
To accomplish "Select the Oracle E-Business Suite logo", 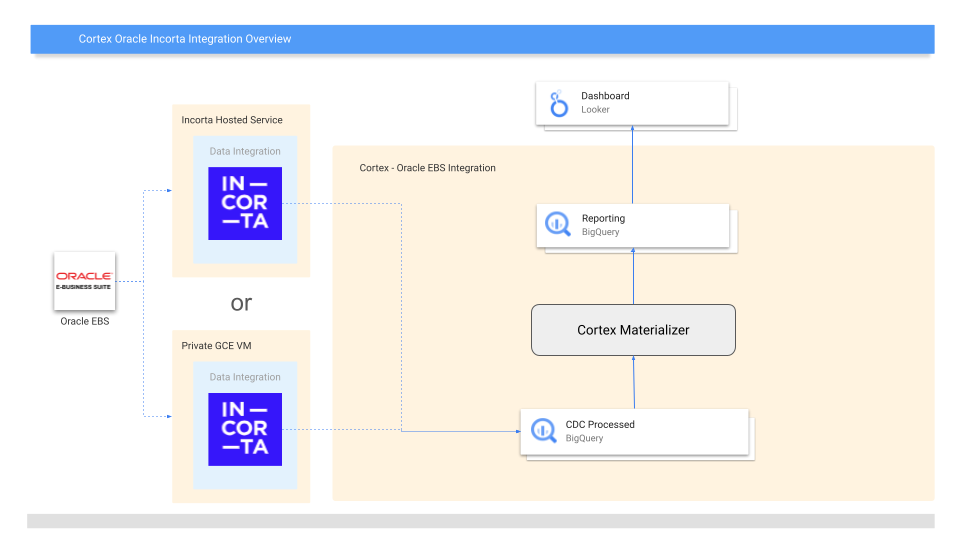I will (85, 281).
